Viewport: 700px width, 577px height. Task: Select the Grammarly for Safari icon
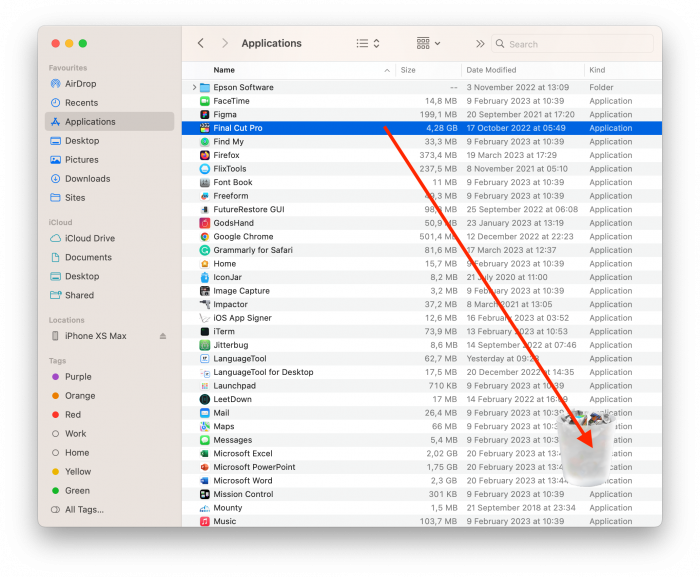(x=204, y=250)
